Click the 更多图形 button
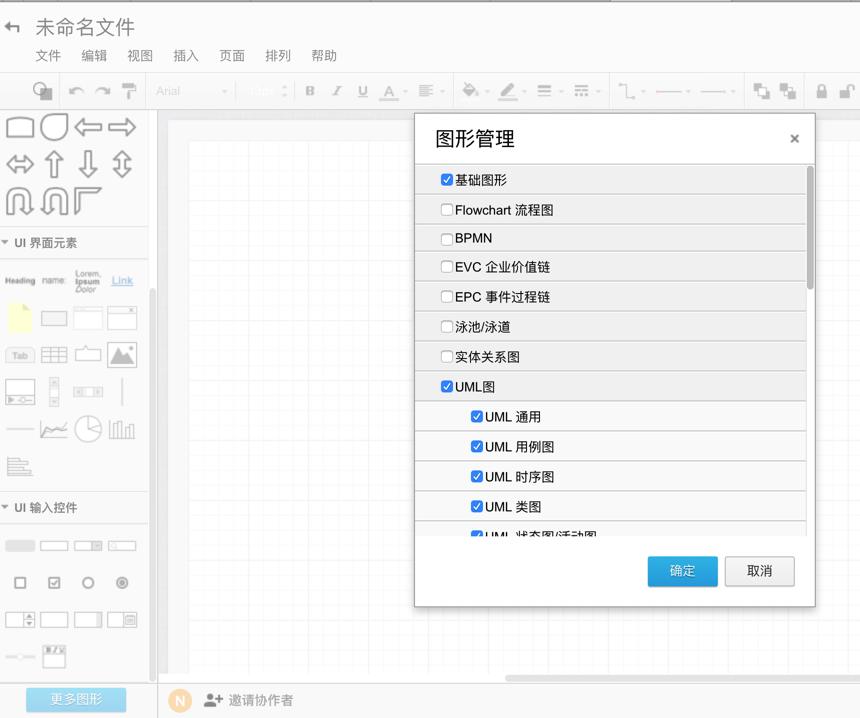The image size is (860, 718). coord(76,699)
